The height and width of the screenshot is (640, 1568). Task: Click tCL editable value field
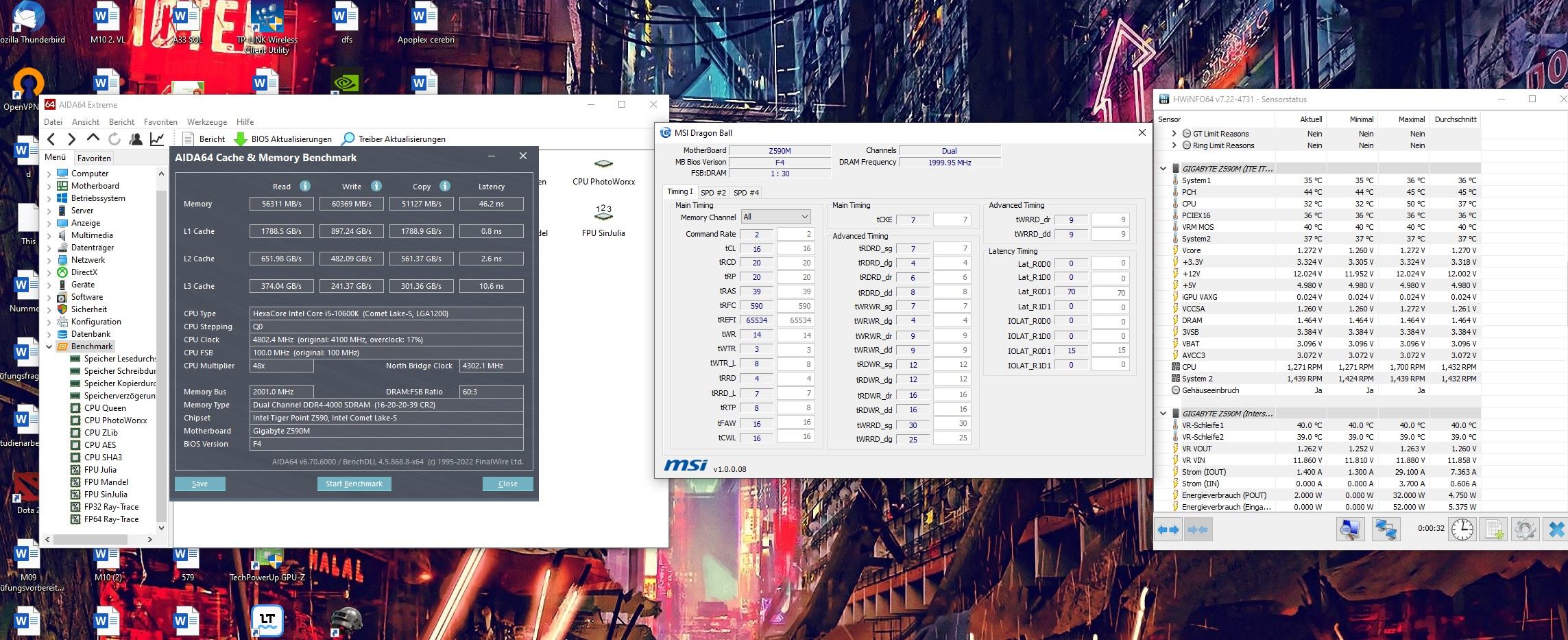click(x=796, y=249)
